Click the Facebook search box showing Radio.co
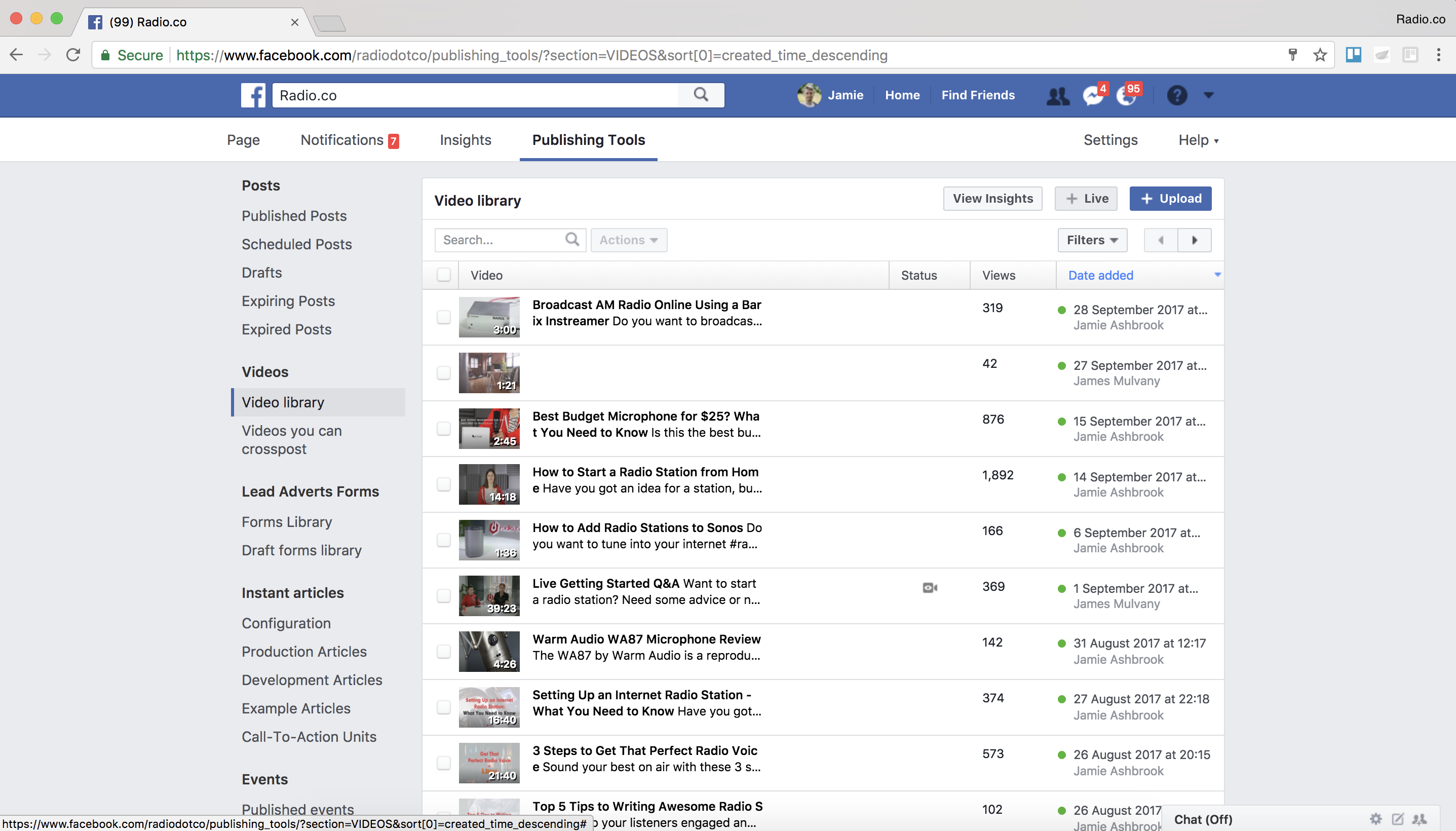1456x831 pixels. click(x=475, y=95)
